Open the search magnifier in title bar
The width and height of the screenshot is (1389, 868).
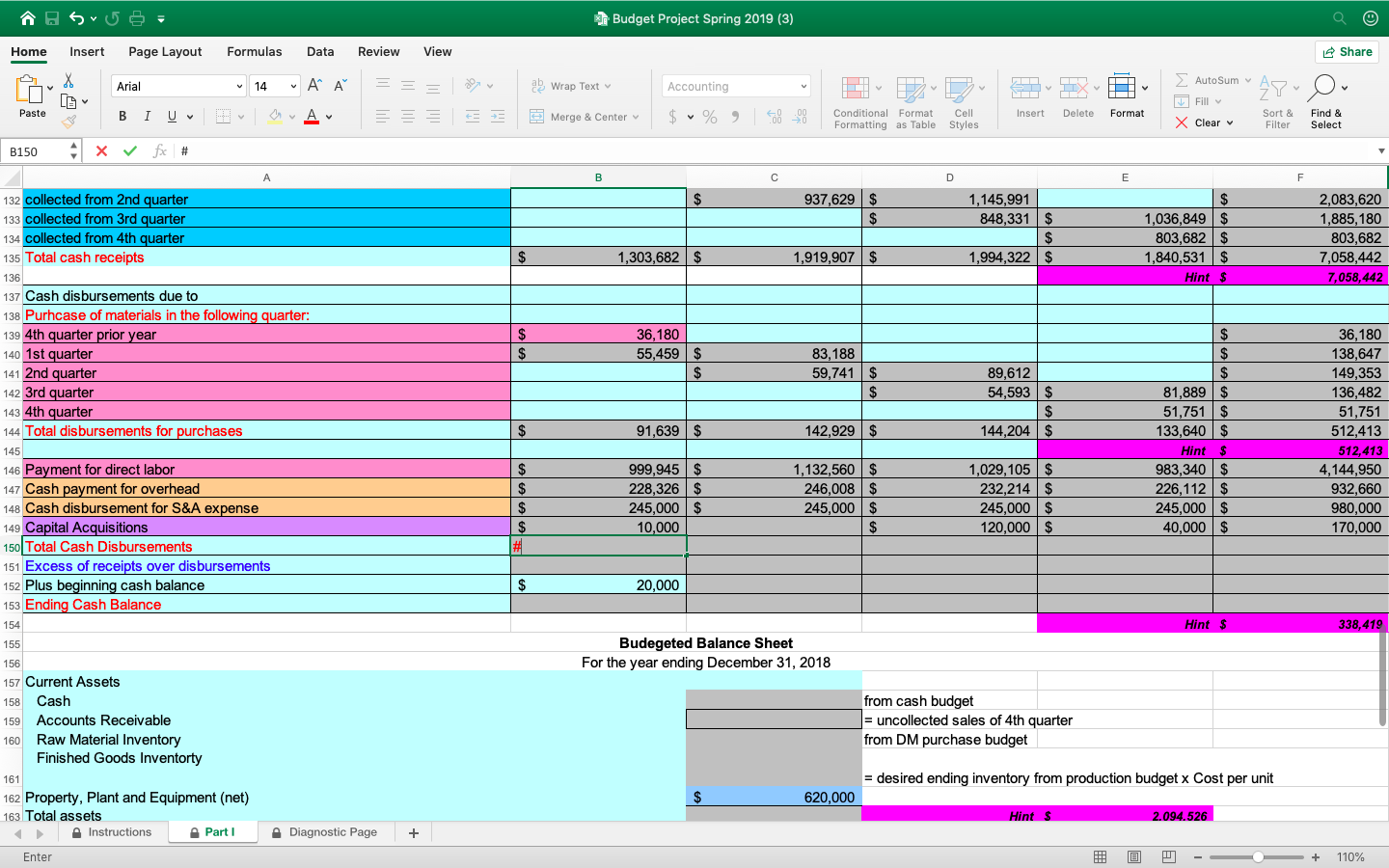1340,18
